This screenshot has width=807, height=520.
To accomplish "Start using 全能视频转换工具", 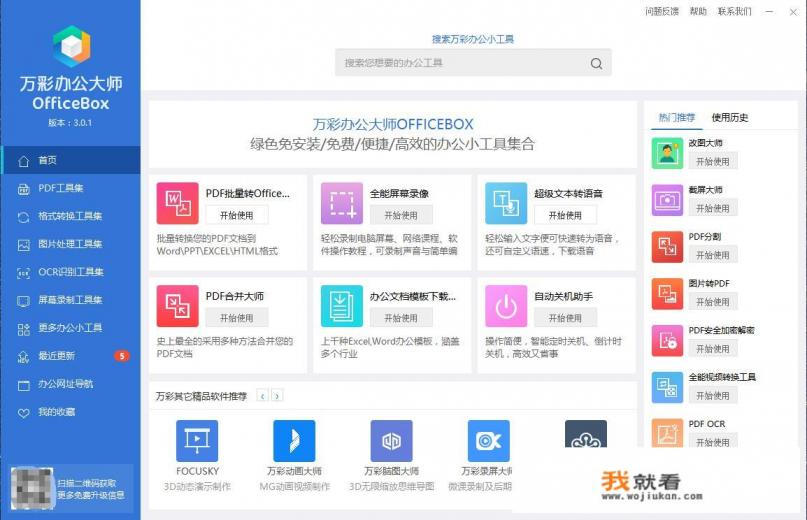I will click(x=713, y=395).
